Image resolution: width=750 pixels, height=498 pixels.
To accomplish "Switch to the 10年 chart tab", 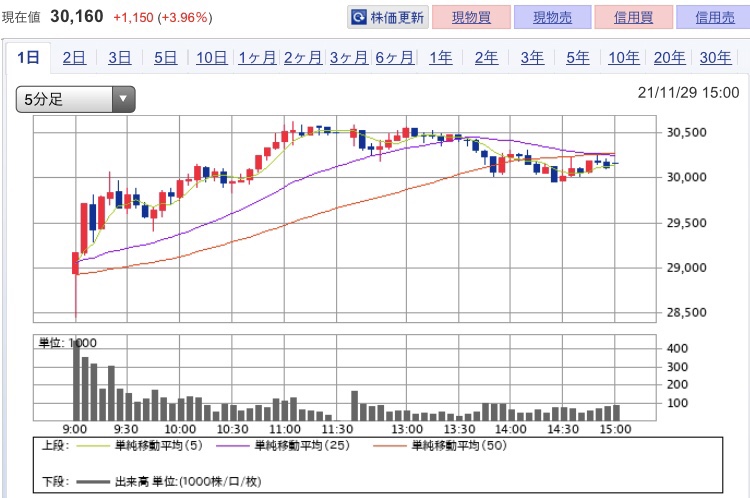I will [x=624, y=58].
